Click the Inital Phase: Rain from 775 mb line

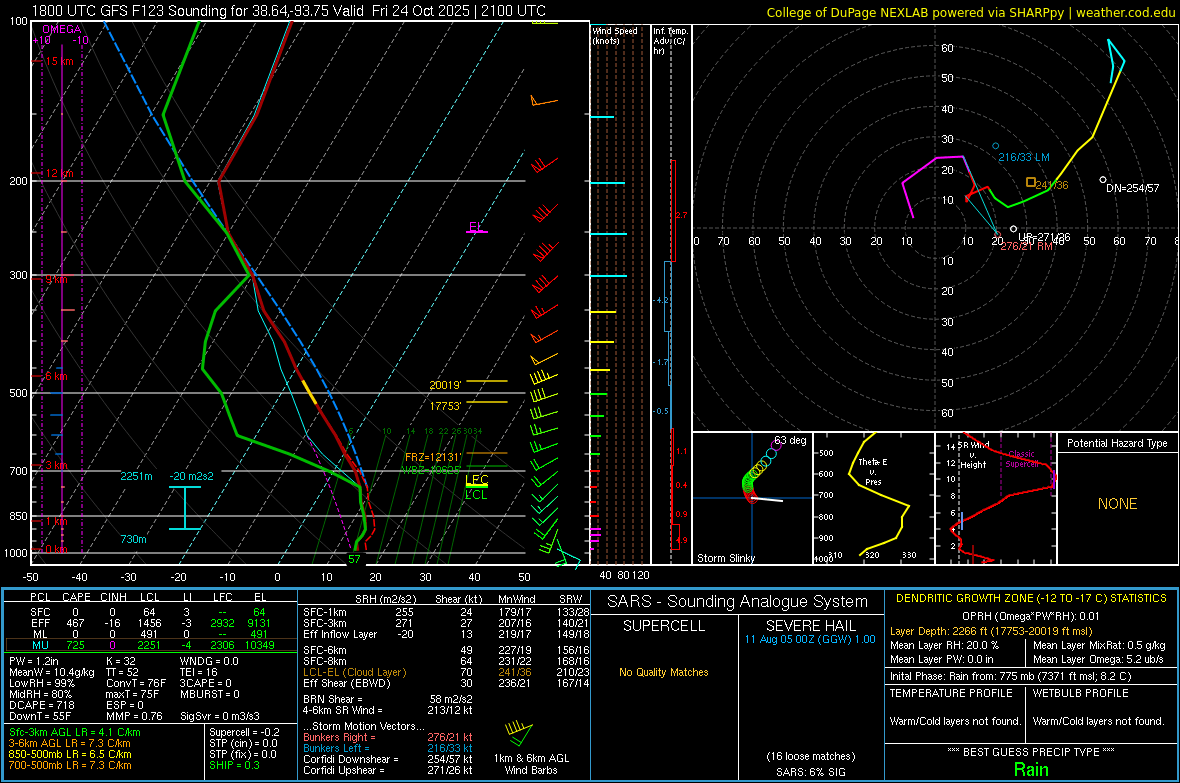pyautogui.click(x=1011, y=676)
